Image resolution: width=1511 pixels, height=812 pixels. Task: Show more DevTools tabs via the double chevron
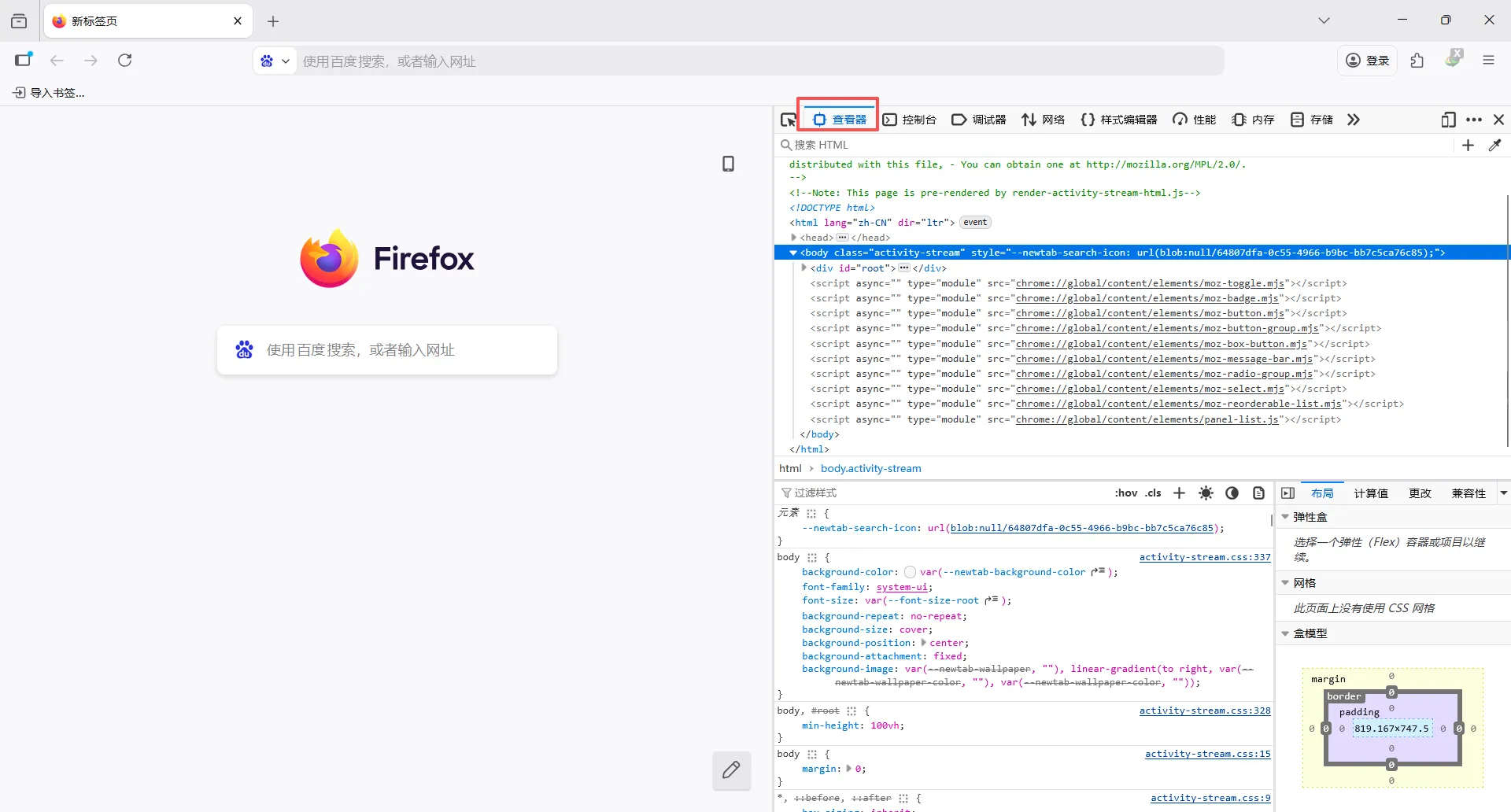[x=1353, y=120]
